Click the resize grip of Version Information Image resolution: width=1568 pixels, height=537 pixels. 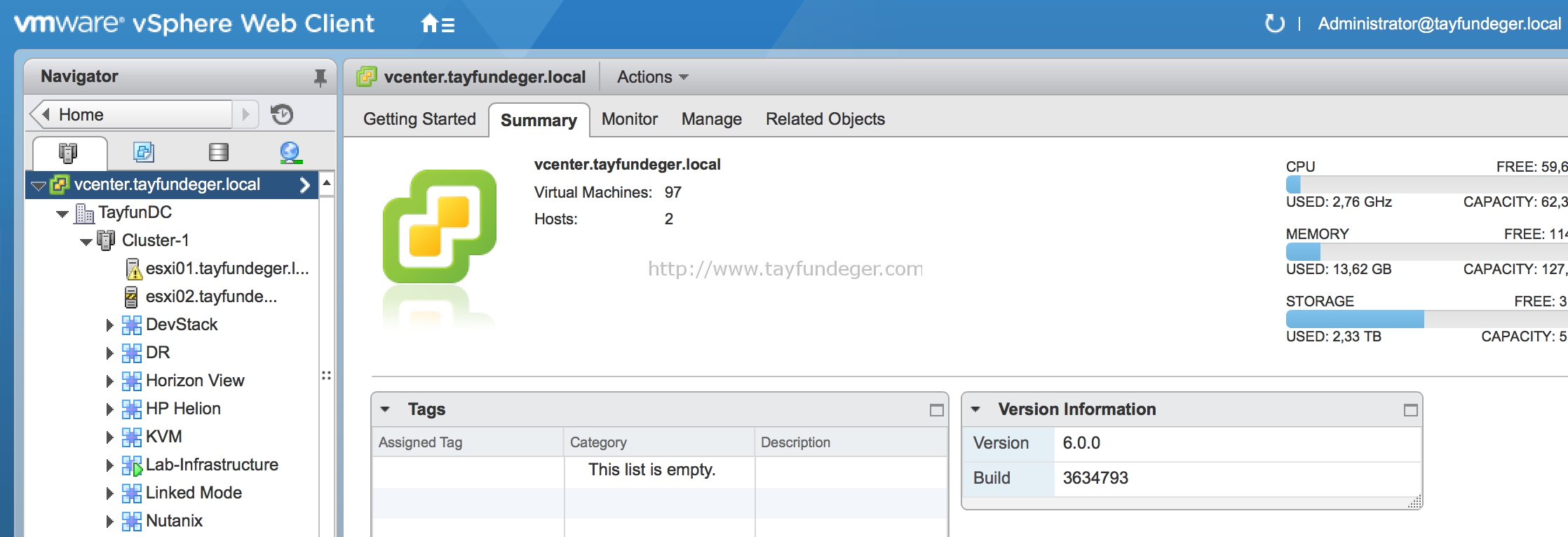click(x=1415, y=501)
